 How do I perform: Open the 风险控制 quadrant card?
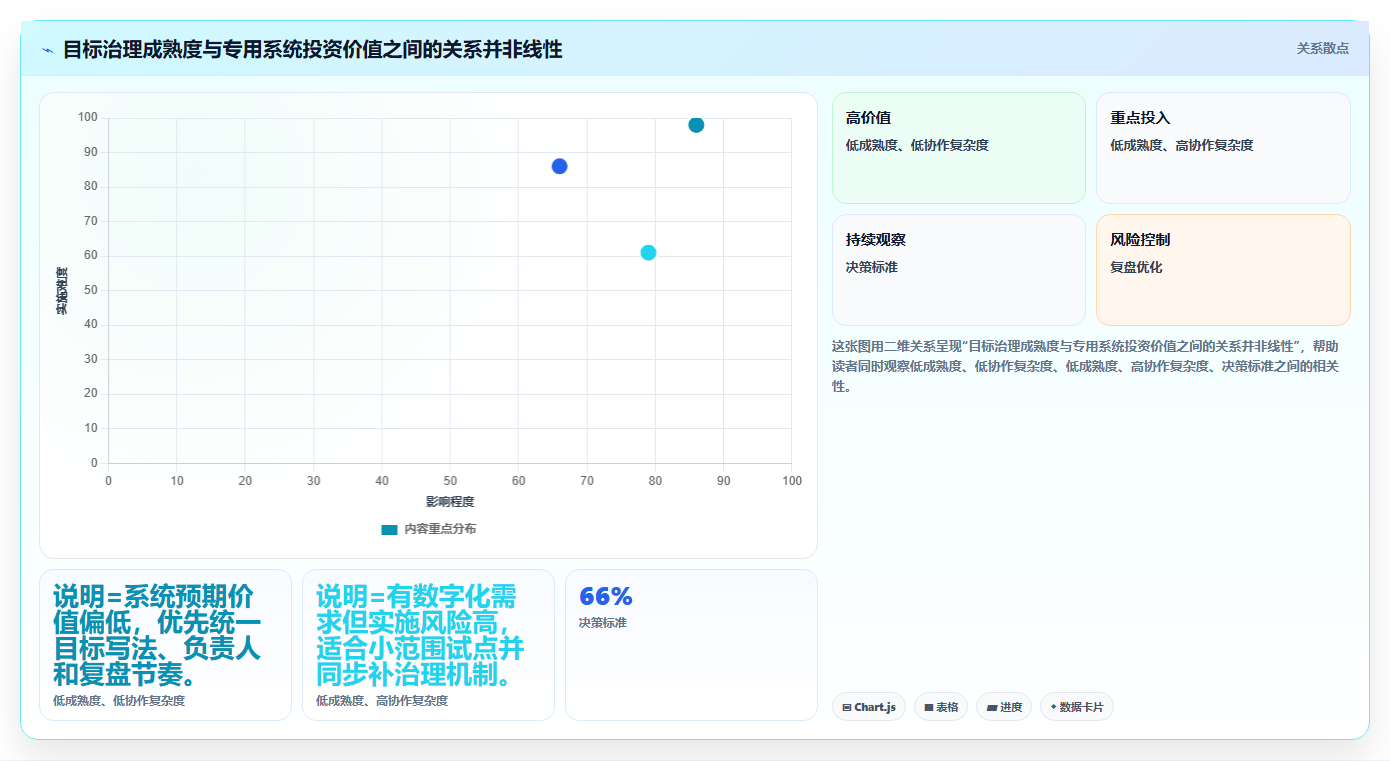click(1223, 270)
